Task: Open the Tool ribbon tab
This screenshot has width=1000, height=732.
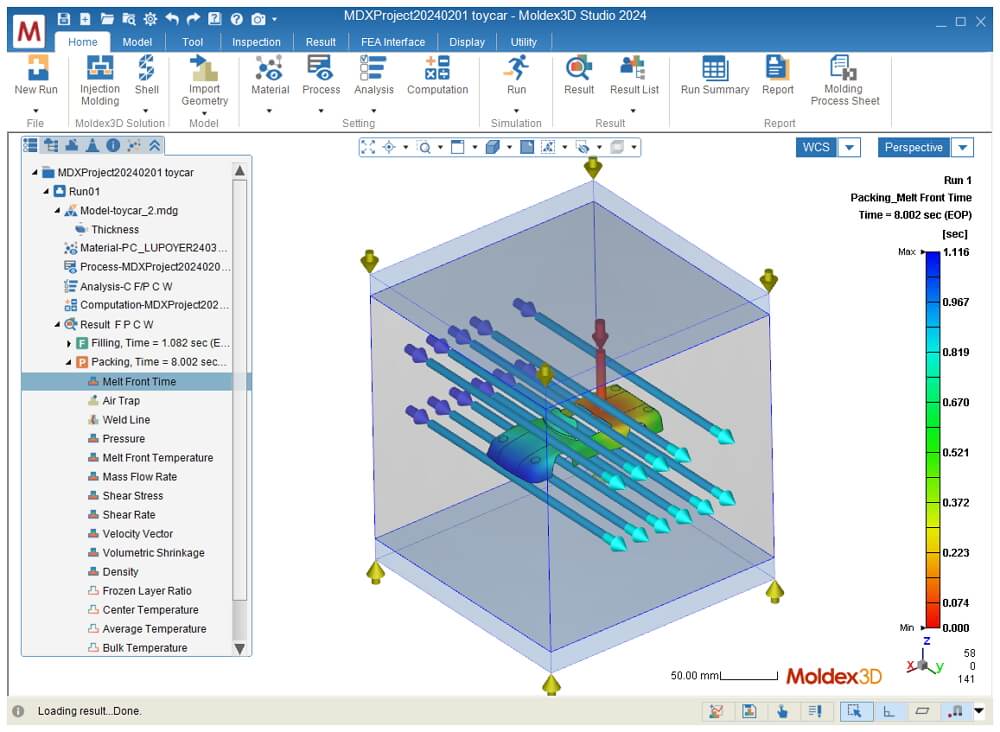Action: [193, 42]
